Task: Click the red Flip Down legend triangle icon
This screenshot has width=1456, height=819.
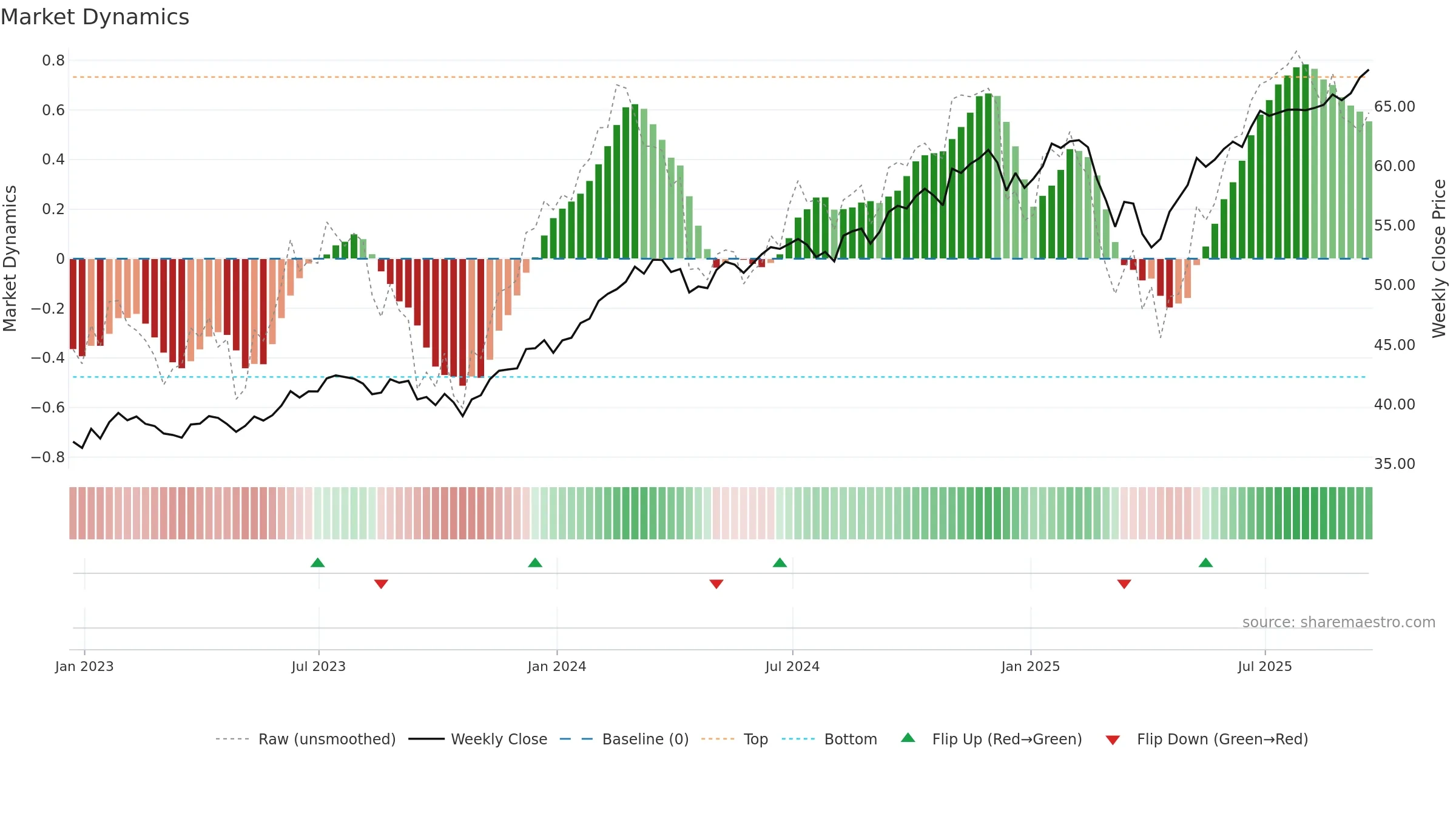Action: [x=1113, y=740]
